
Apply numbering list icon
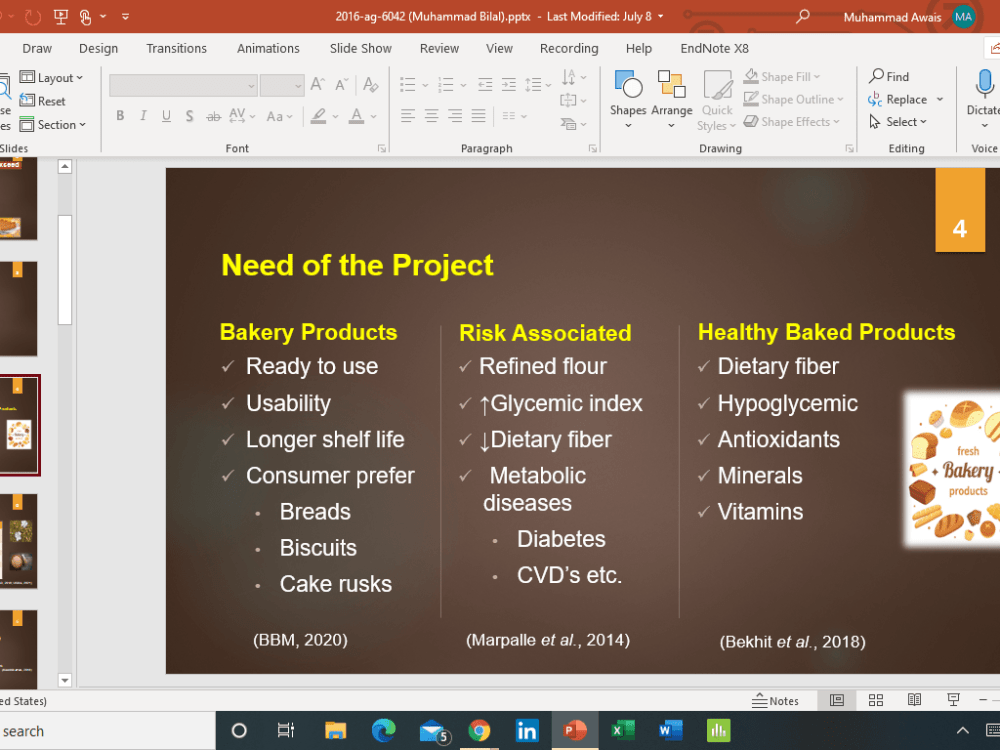pos(446,84)
